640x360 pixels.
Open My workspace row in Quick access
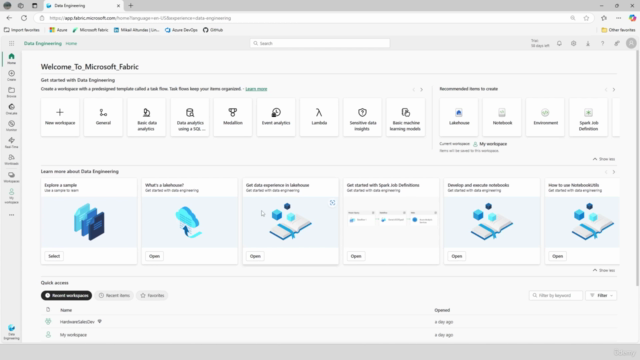(x=329, y=335)
